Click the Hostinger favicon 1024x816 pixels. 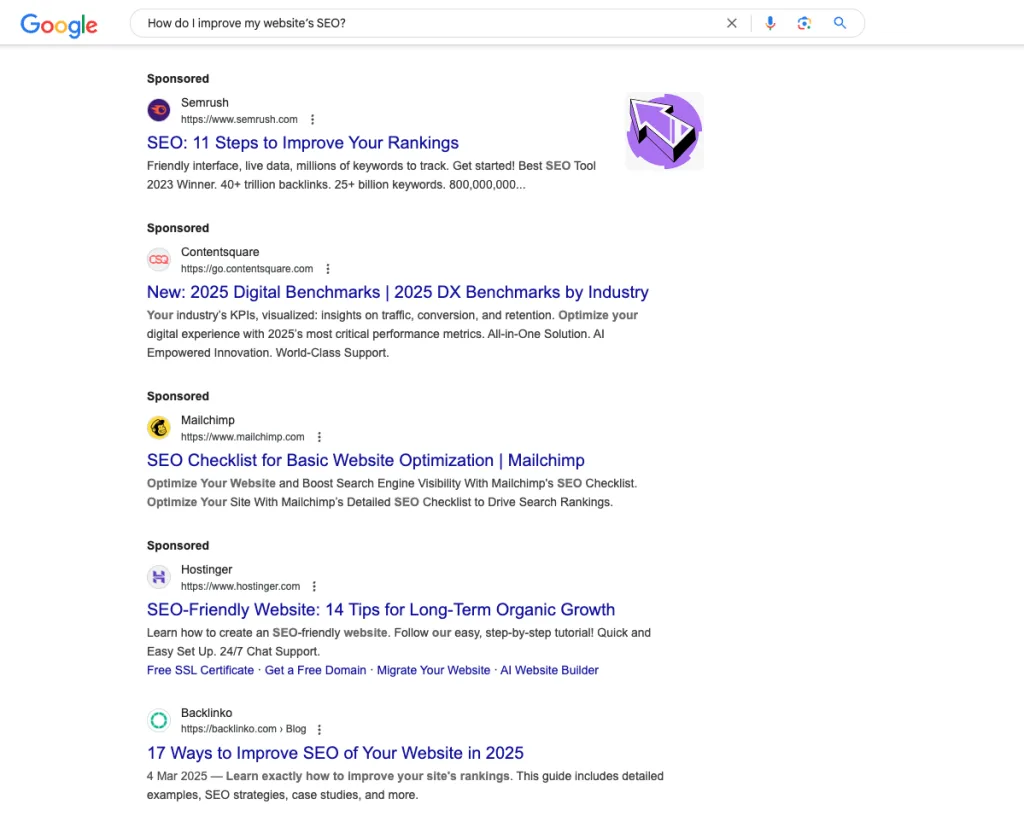point(159,577)
